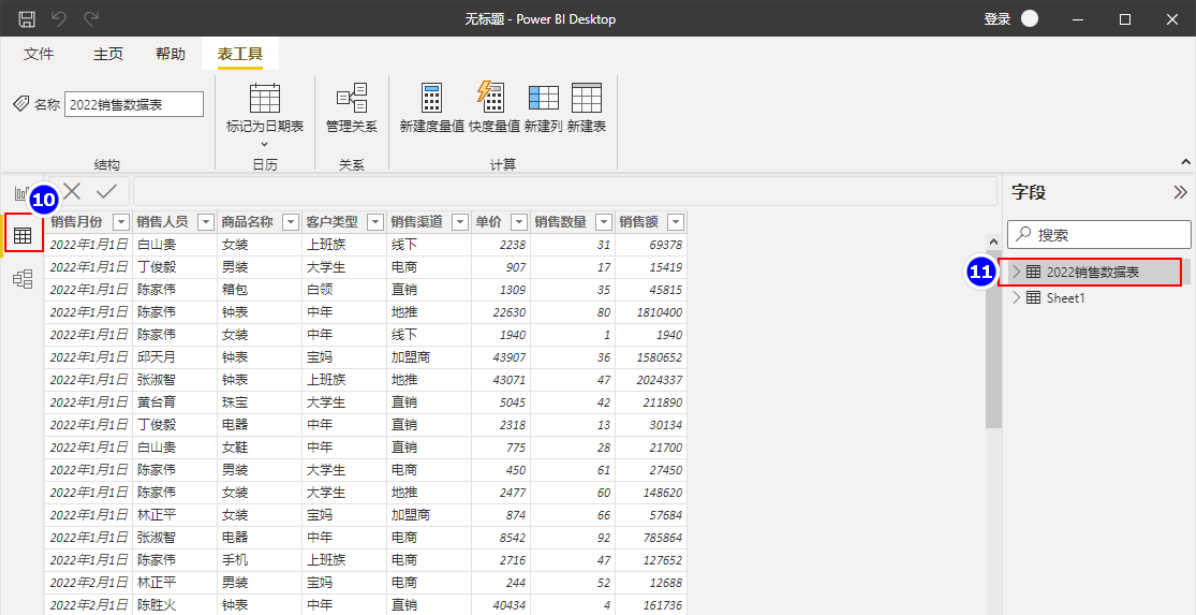Viewport: 1196px width, 615px height.
Task: Click 黄台育 salesperson cell
Action: click(x=175, y=402)
